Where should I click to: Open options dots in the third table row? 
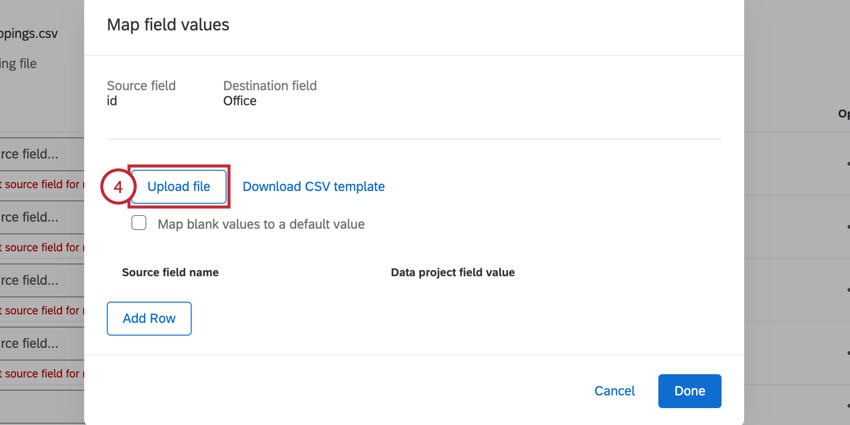point(847,288)
